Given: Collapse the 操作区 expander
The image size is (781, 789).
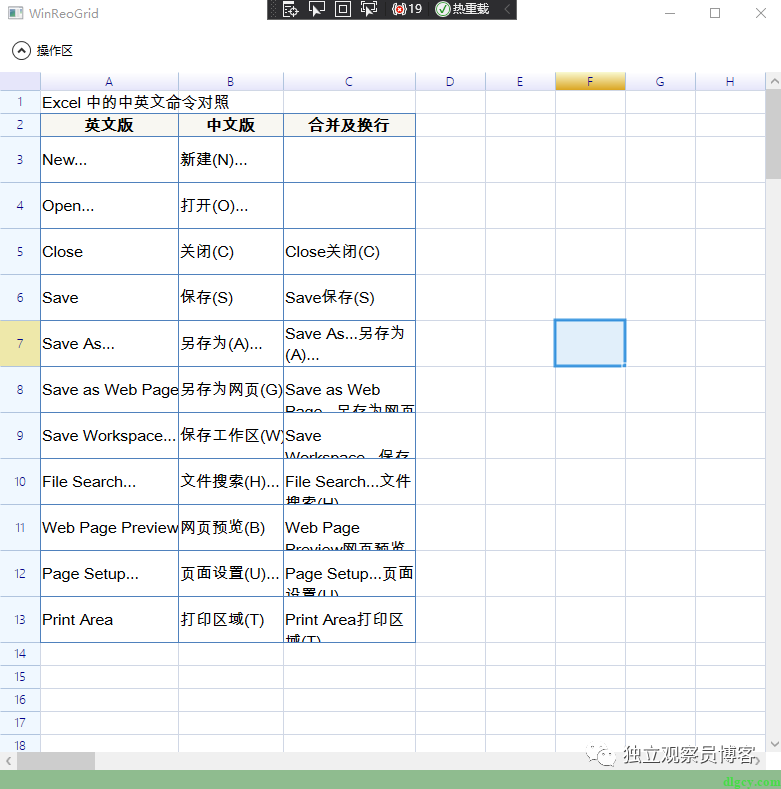Looking at the screenshot, I should pos(21,50).
